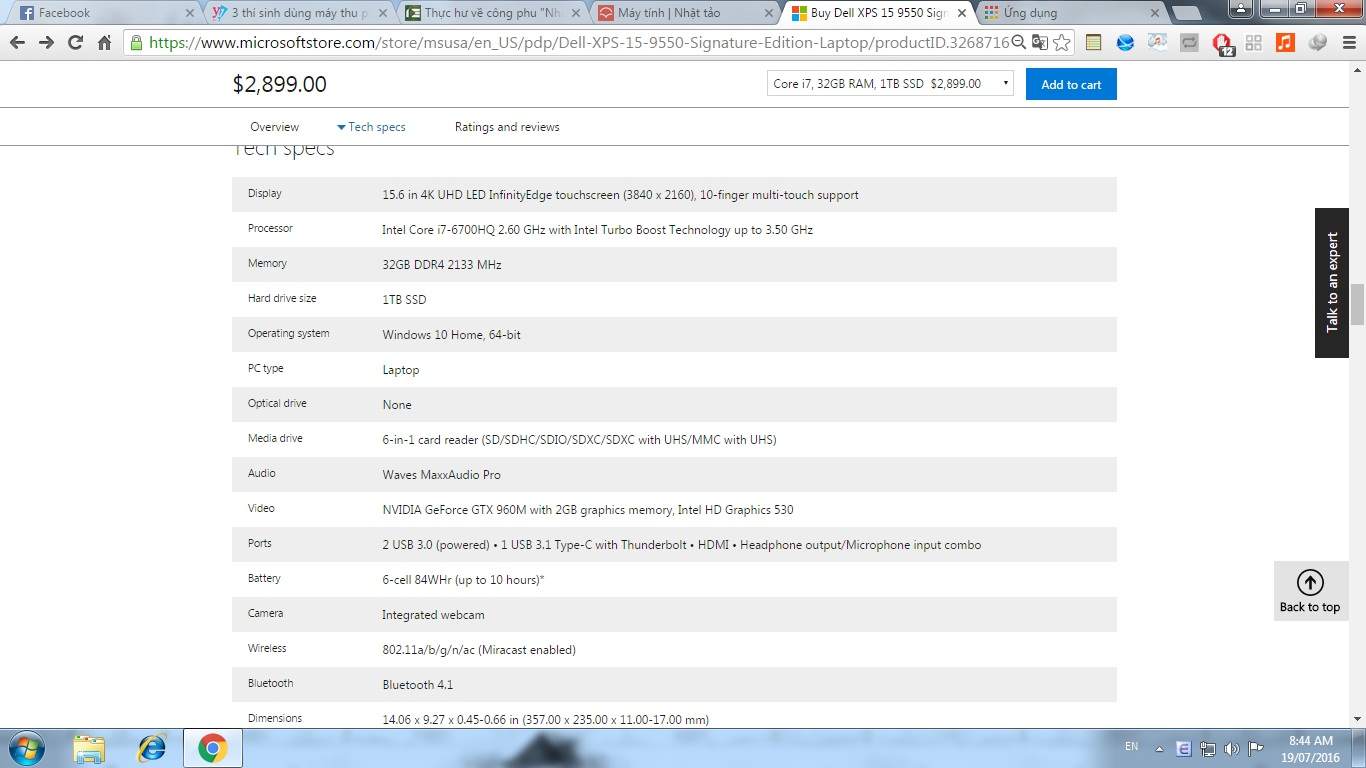Open the yellow notepad extension icon
Viewport: 1366px width, 768px height.
(1093, 43)
